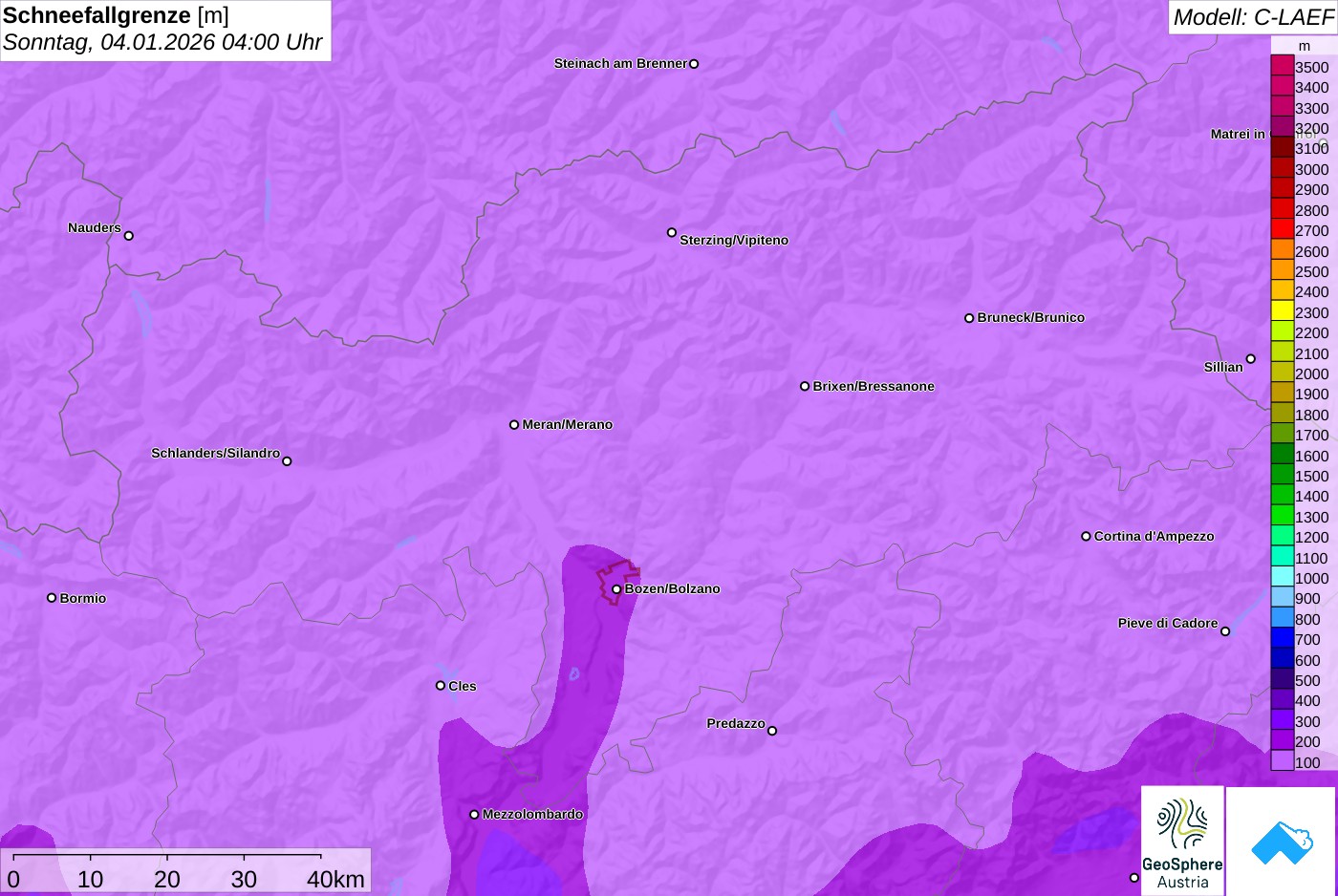Click the 1700 m legend color swatch
1338x896 pixels.
[1282, 434]
